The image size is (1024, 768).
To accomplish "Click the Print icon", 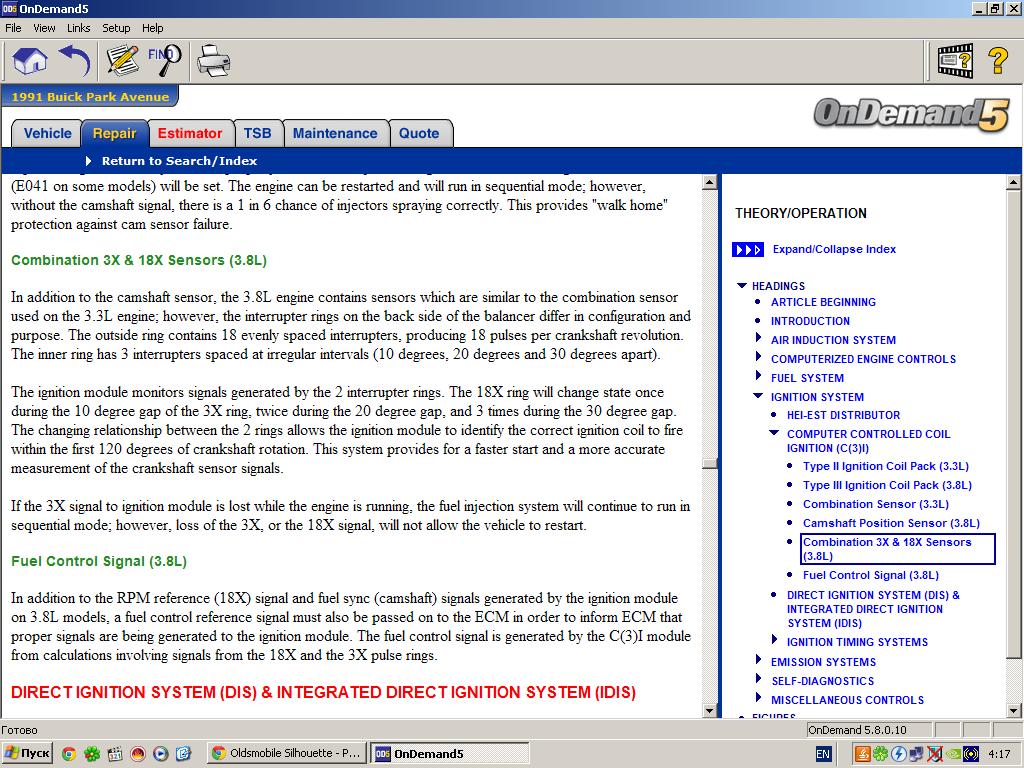I will (x=213, y=60).
